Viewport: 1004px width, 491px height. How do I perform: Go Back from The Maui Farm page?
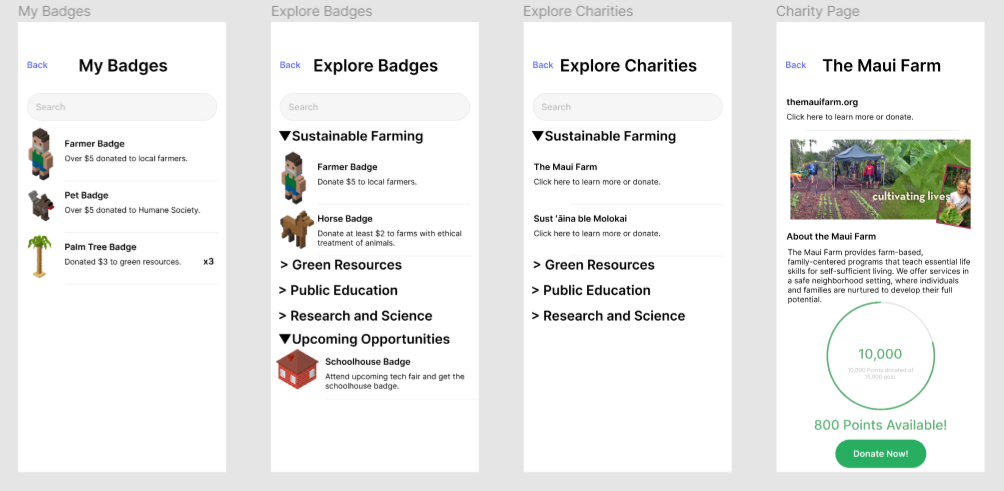[x=796, y=65]
